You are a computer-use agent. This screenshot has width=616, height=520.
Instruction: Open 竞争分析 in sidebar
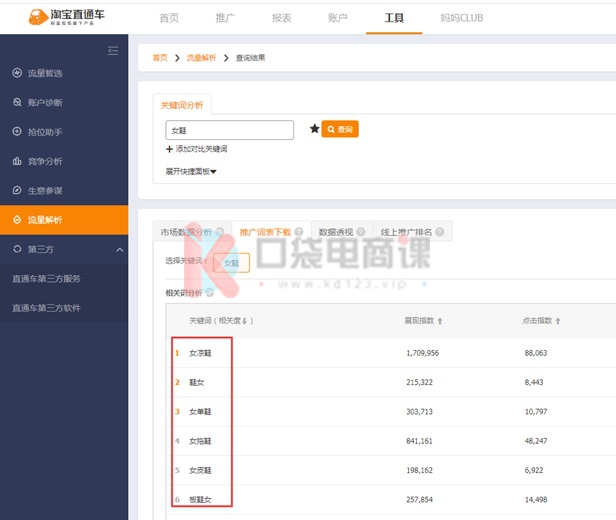[45, 161]
